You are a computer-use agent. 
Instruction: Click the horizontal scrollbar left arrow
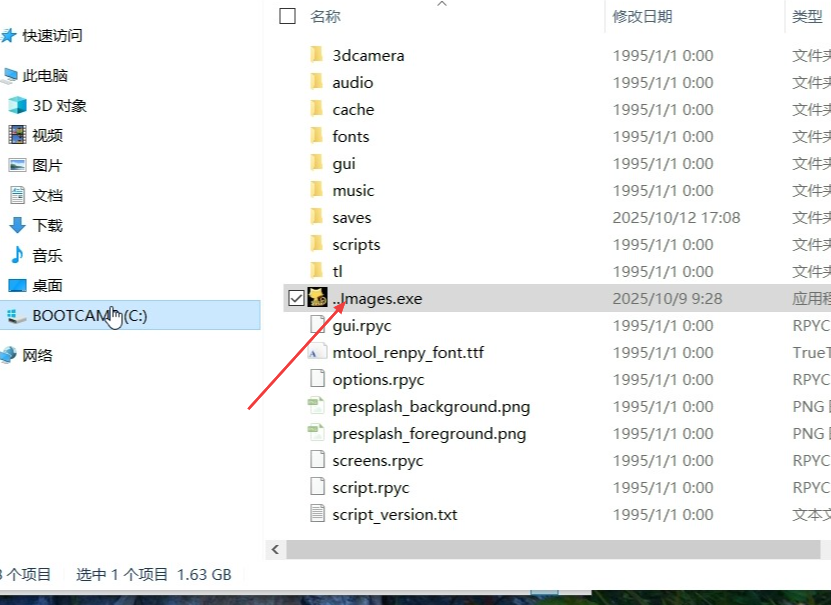[x=277, y=549]
